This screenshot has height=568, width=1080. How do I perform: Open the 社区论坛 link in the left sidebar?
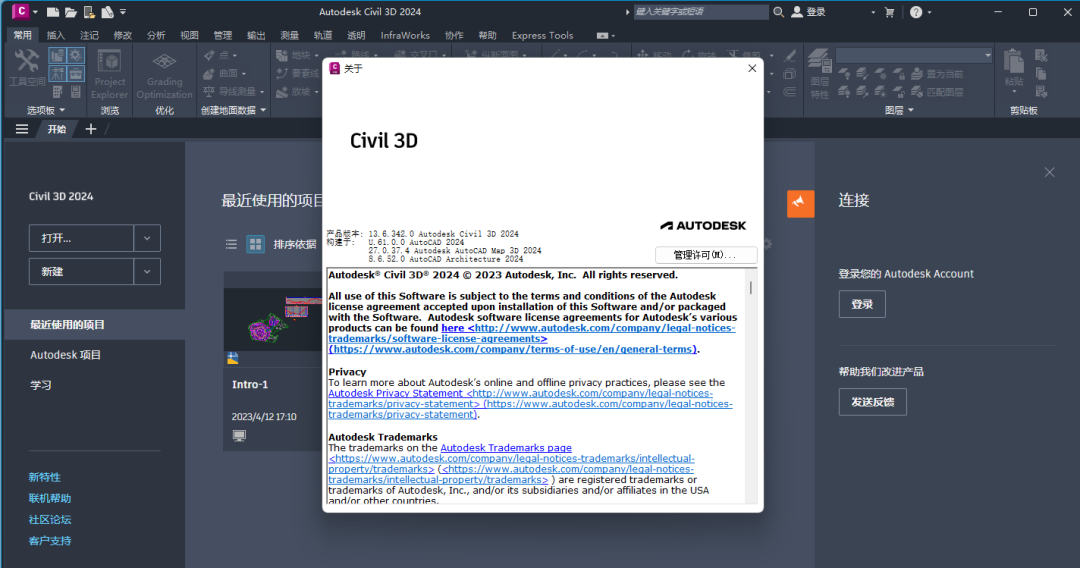[x=50, y=520]
